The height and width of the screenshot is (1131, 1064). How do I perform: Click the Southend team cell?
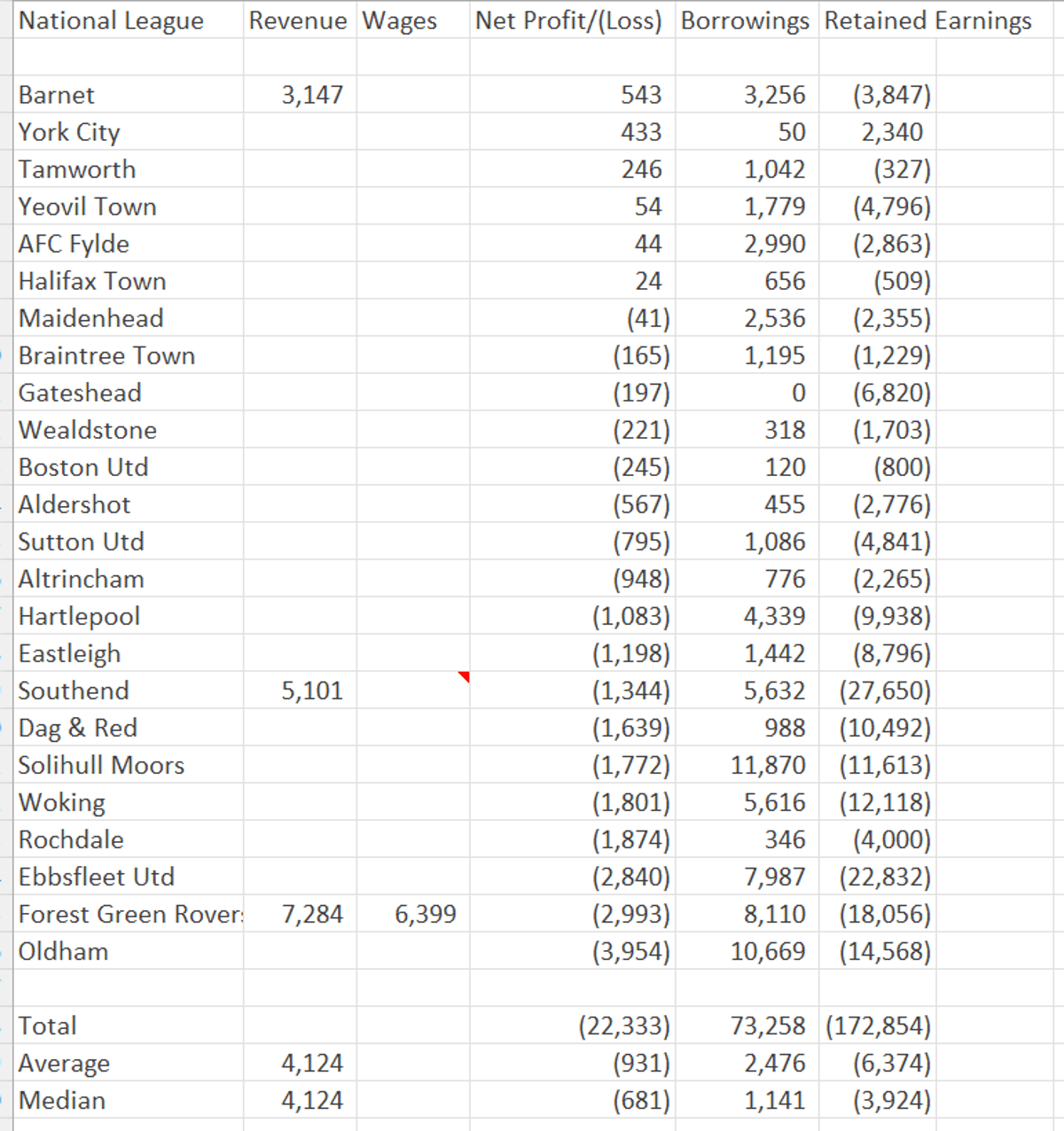pos(129,690)
